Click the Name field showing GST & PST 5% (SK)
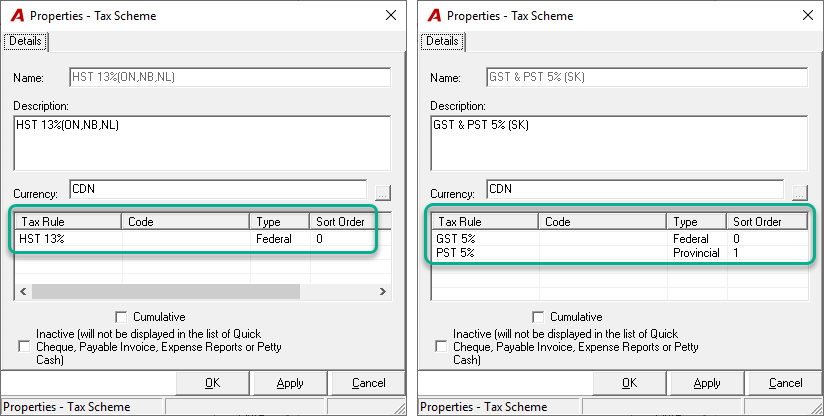This screenshot has width=824, height=416. click(x=647, y=77)
